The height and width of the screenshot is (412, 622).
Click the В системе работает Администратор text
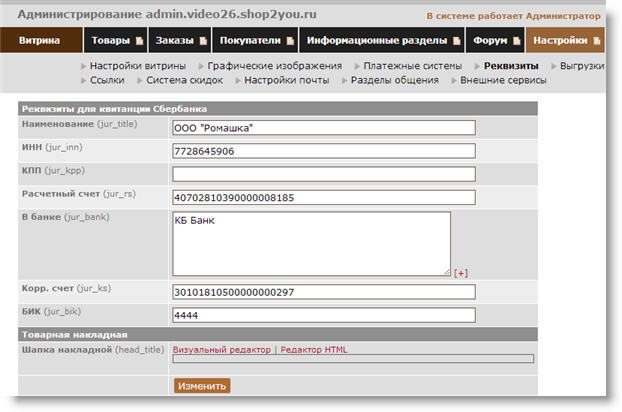click(x=513, y=16)
